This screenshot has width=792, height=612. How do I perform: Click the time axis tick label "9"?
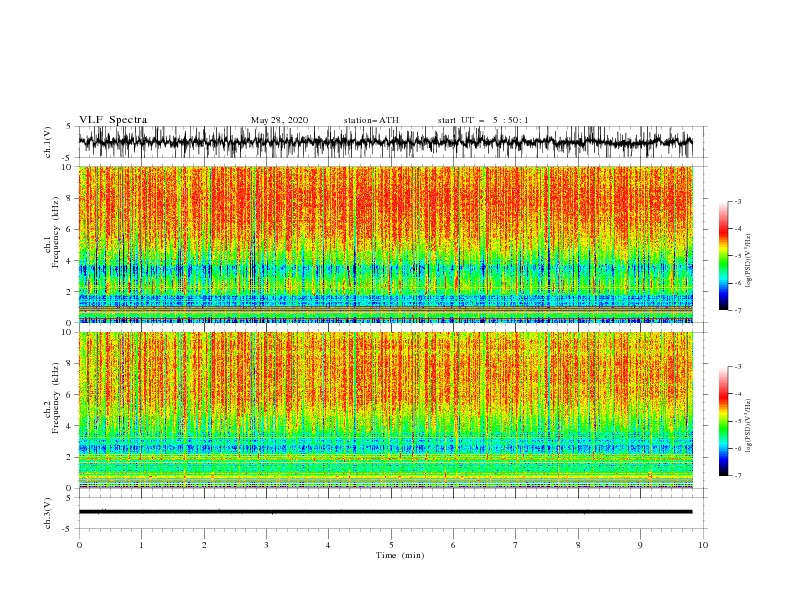(x=640, y=545)
